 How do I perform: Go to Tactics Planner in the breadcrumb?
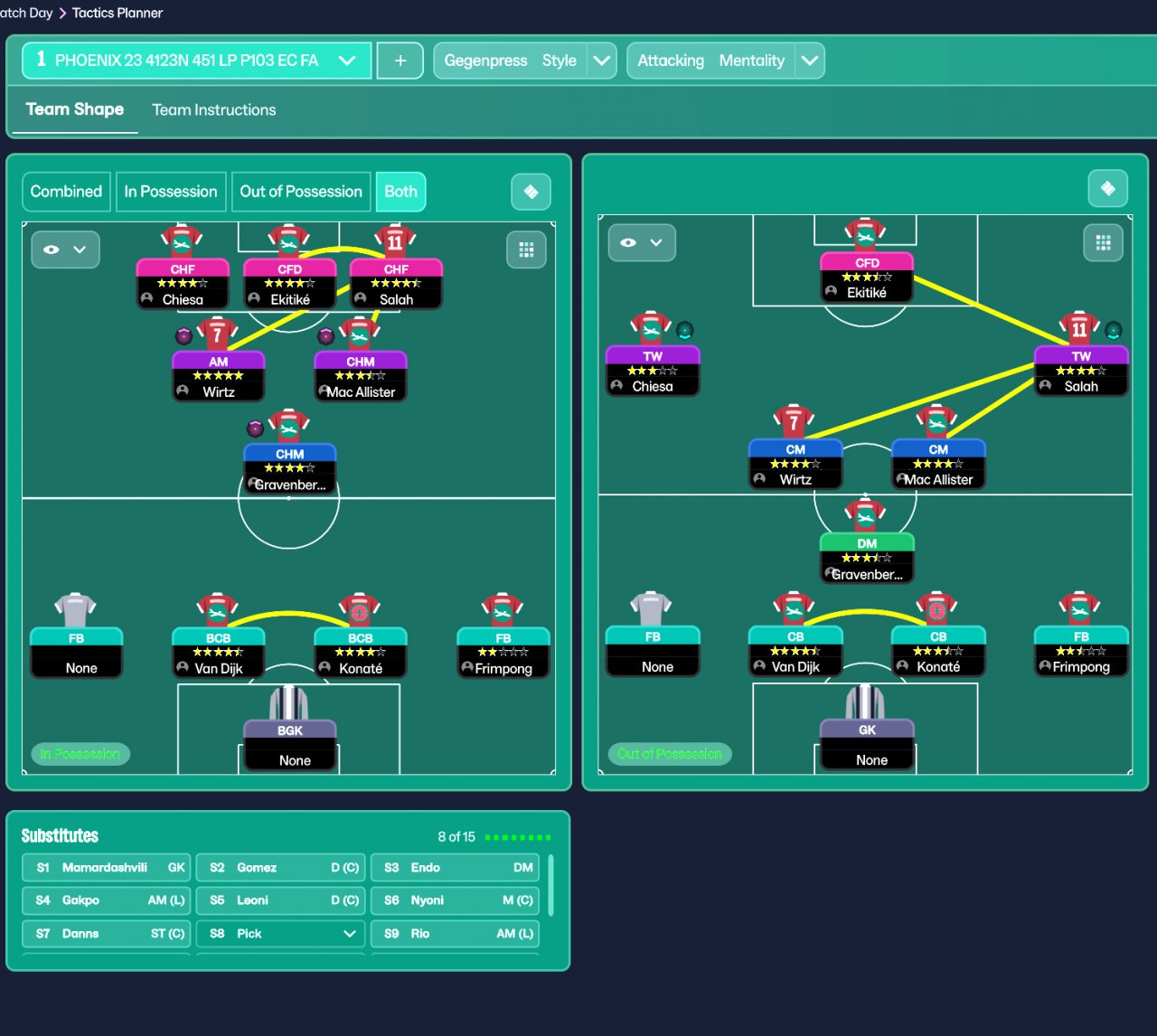[118, 13]
